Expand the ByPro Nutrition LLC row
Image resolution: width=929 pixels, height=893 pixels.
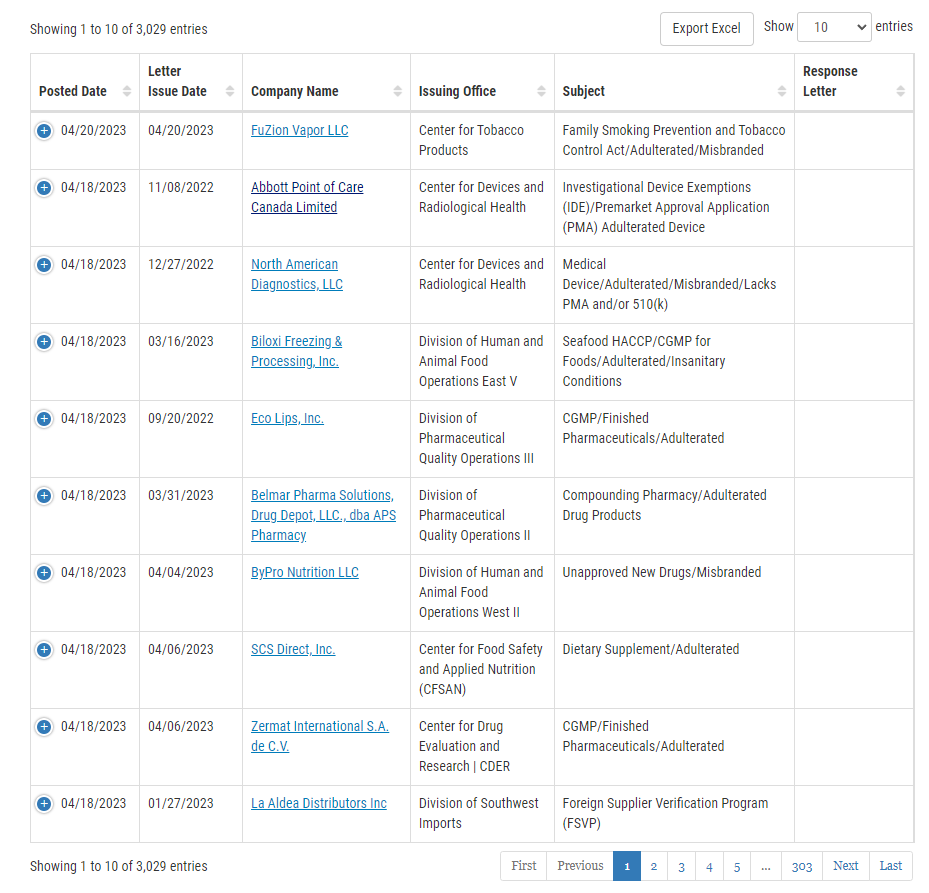(x=44, y=572)
